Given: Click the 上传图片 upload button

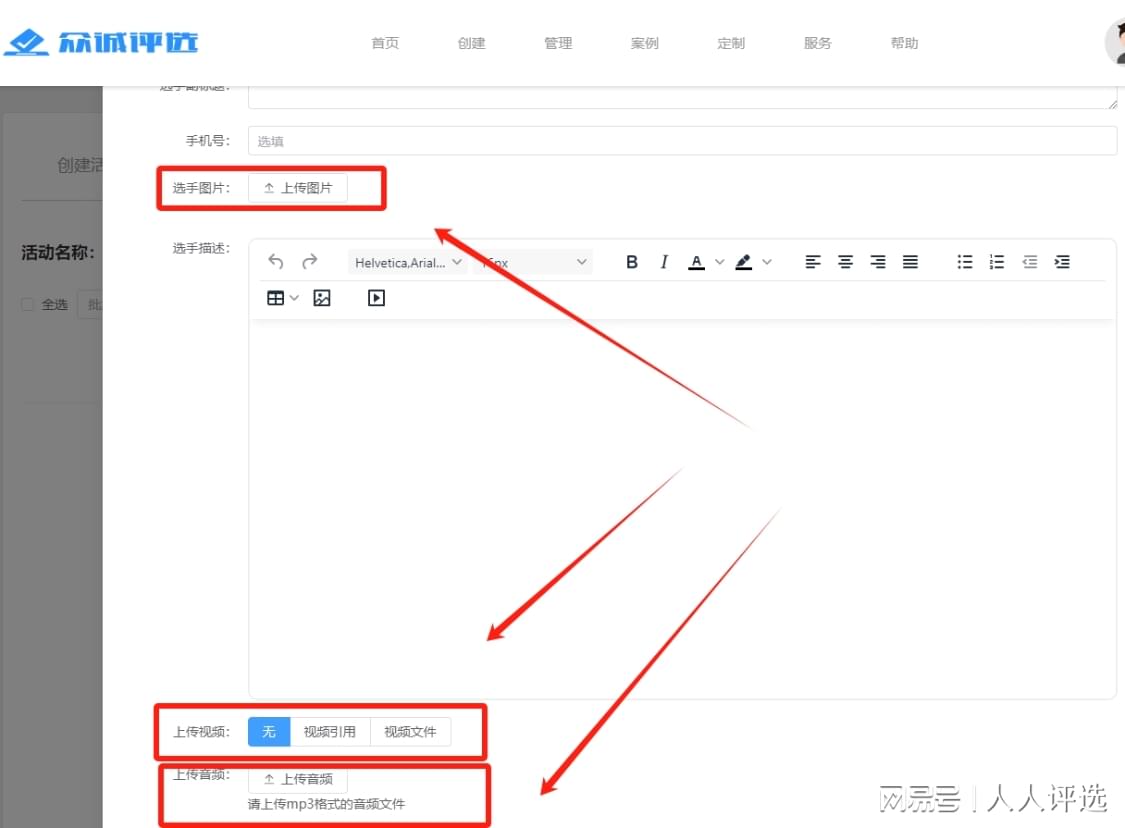Looking at the screenshot, I should (x=298, y=188).
